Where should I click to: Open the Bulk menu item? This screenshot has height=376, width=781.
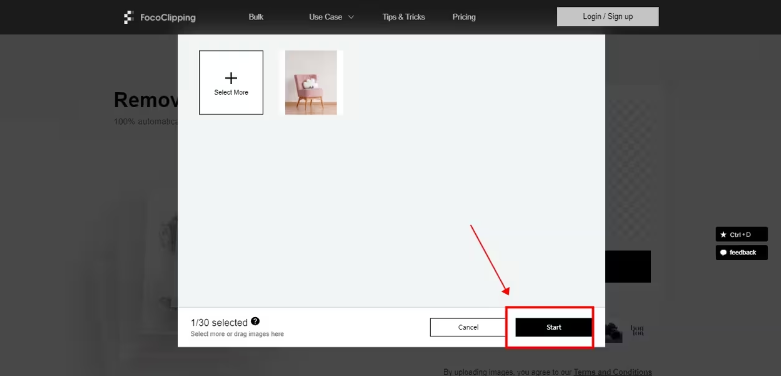coord(256,17)
